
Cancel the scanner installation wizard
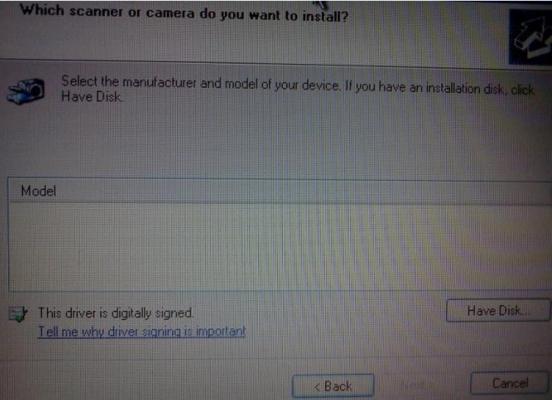pyautogui.click(x=510, y=383)
